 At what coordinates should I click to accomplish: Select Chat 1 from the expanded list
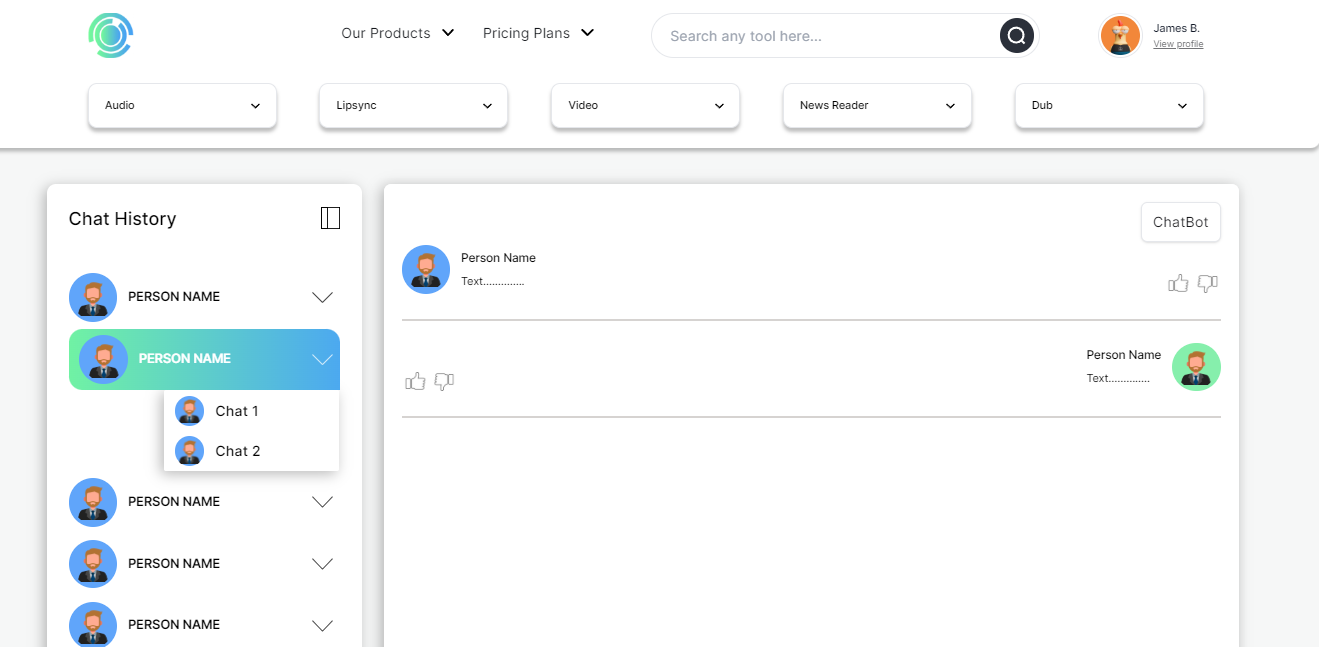(x=237, y=411)
